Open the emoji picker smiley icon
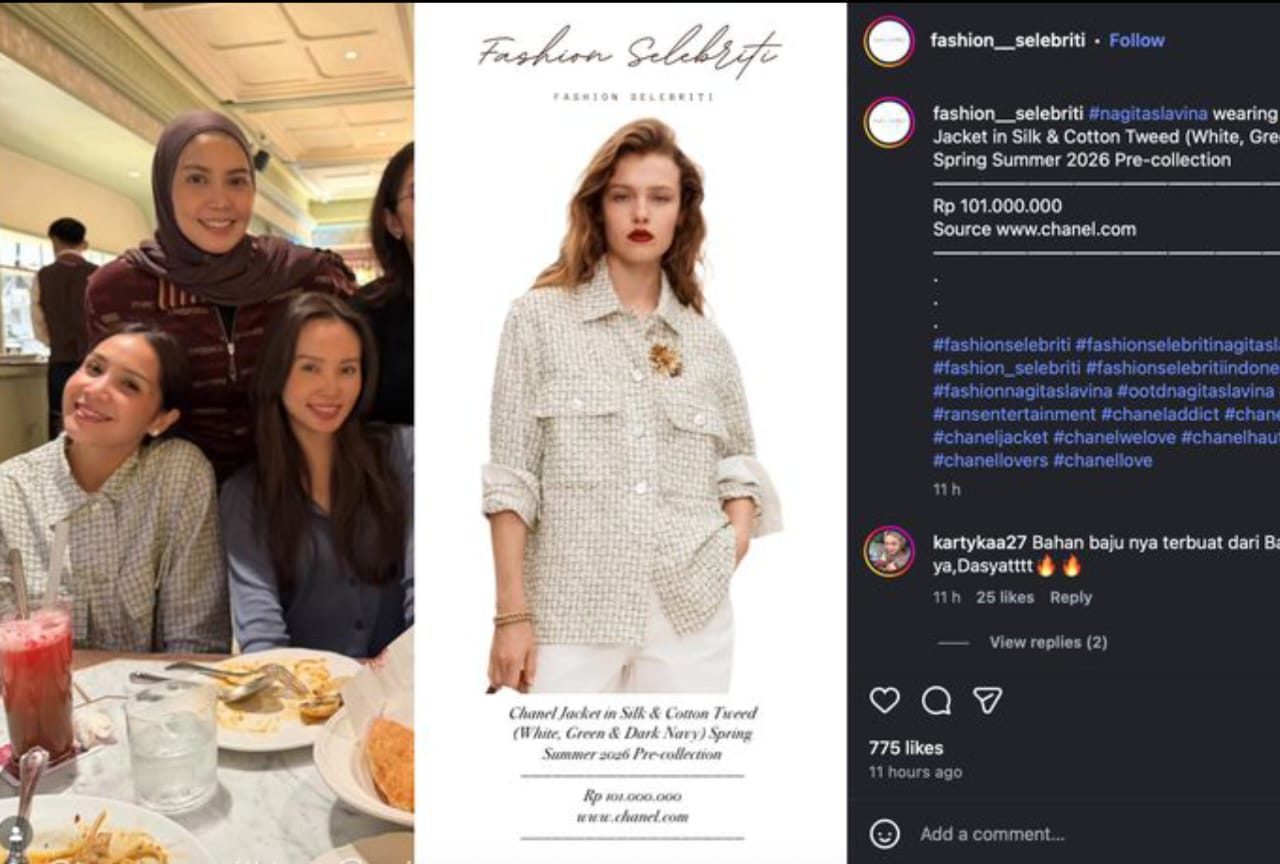Viewport: 1280px width, 864px height. point(884,834)
